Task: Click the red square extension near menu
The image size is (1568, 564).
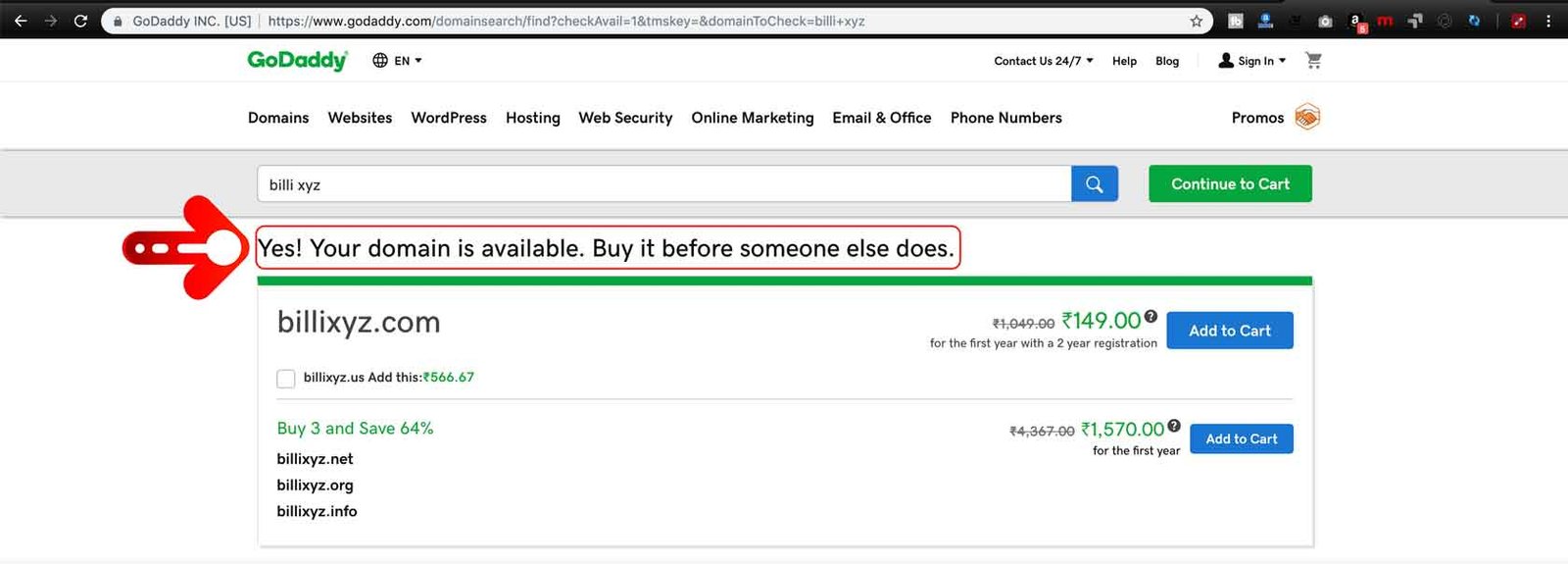Action: [1518, 21]
